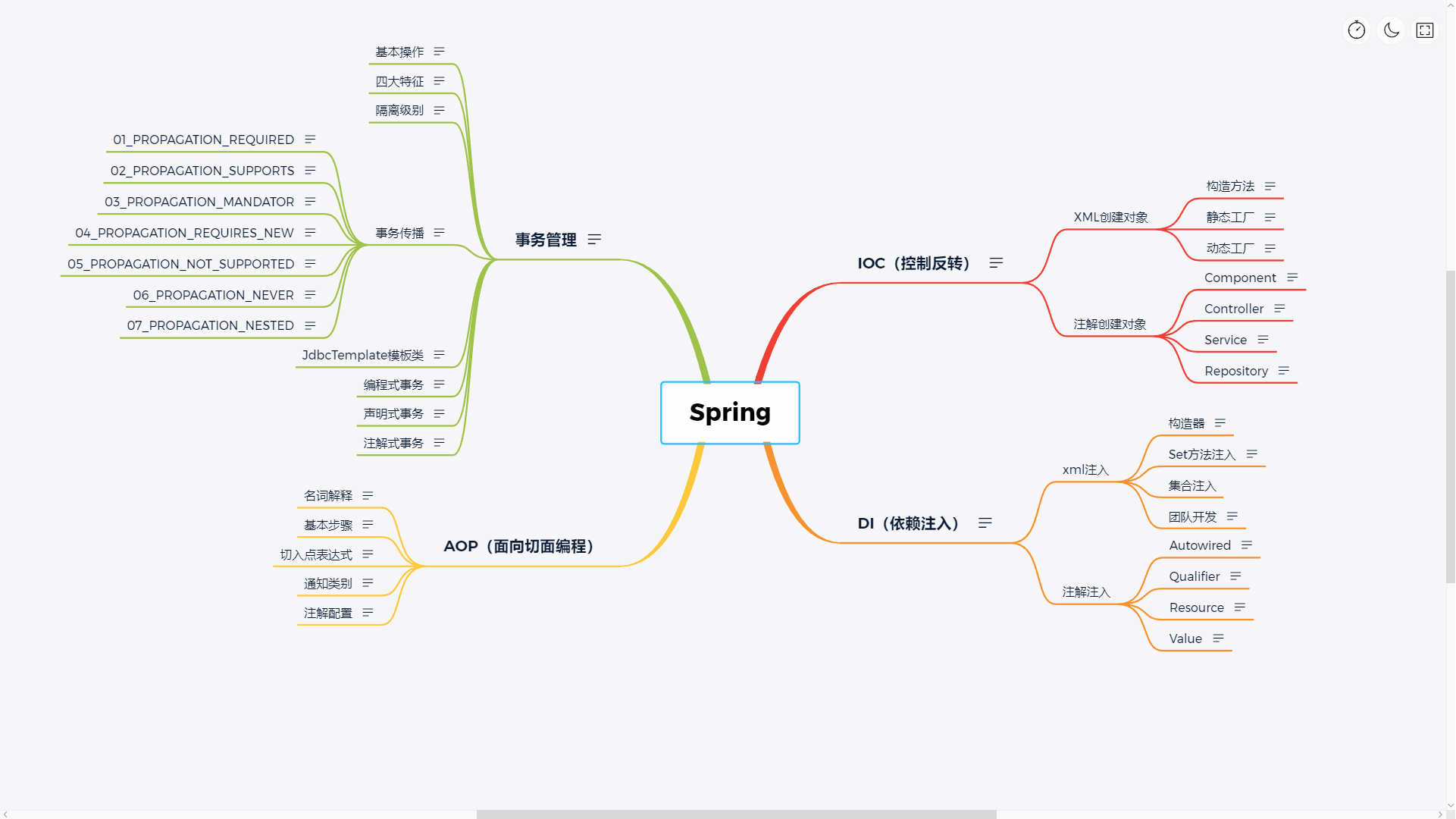Click the 事务管理 branch icon
The width and height of the screenshot is (1456, 819).
596,238
